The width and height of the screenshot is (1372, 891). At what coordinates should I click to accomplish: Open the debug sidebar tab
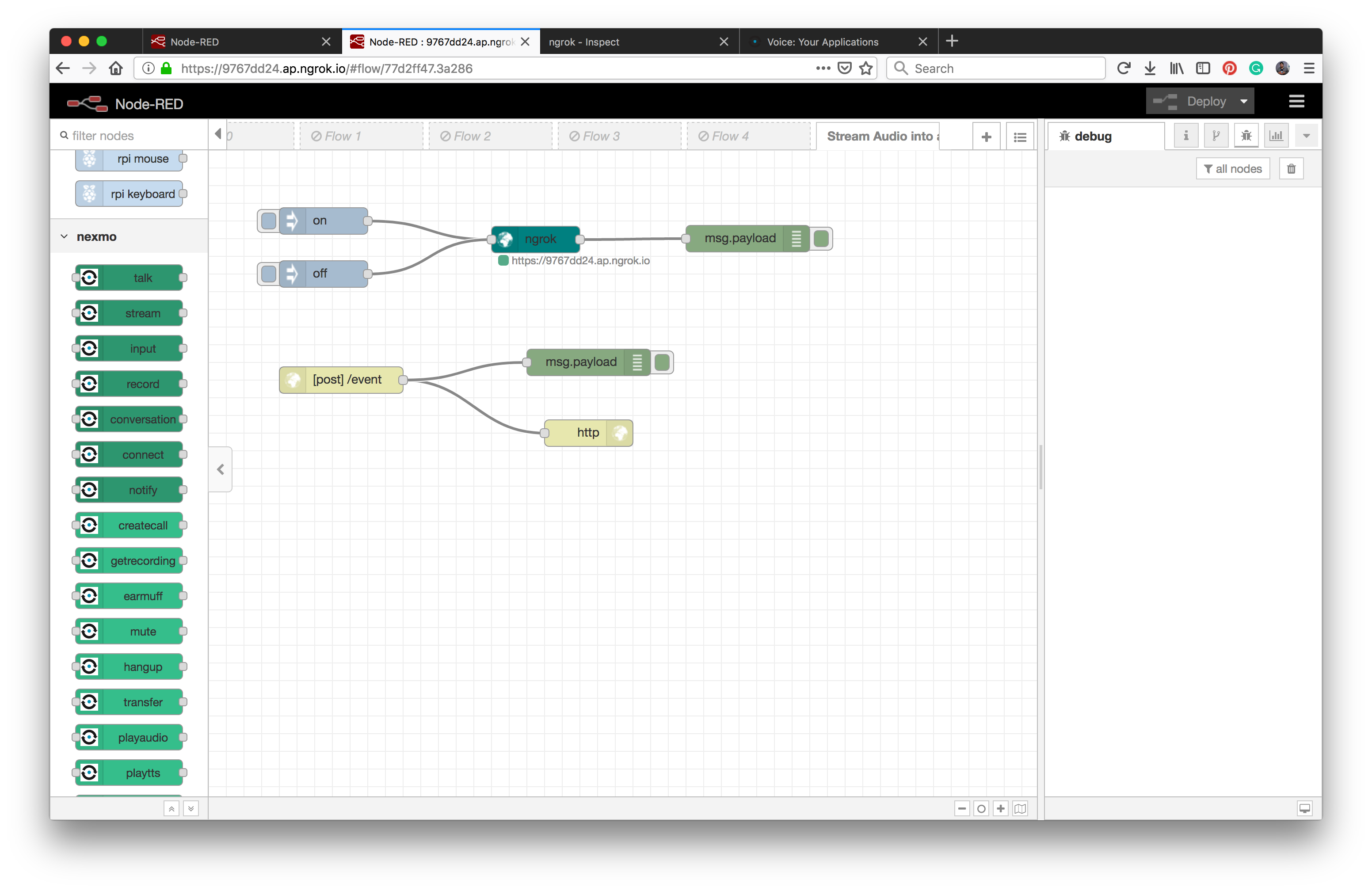click(1105, 137)
